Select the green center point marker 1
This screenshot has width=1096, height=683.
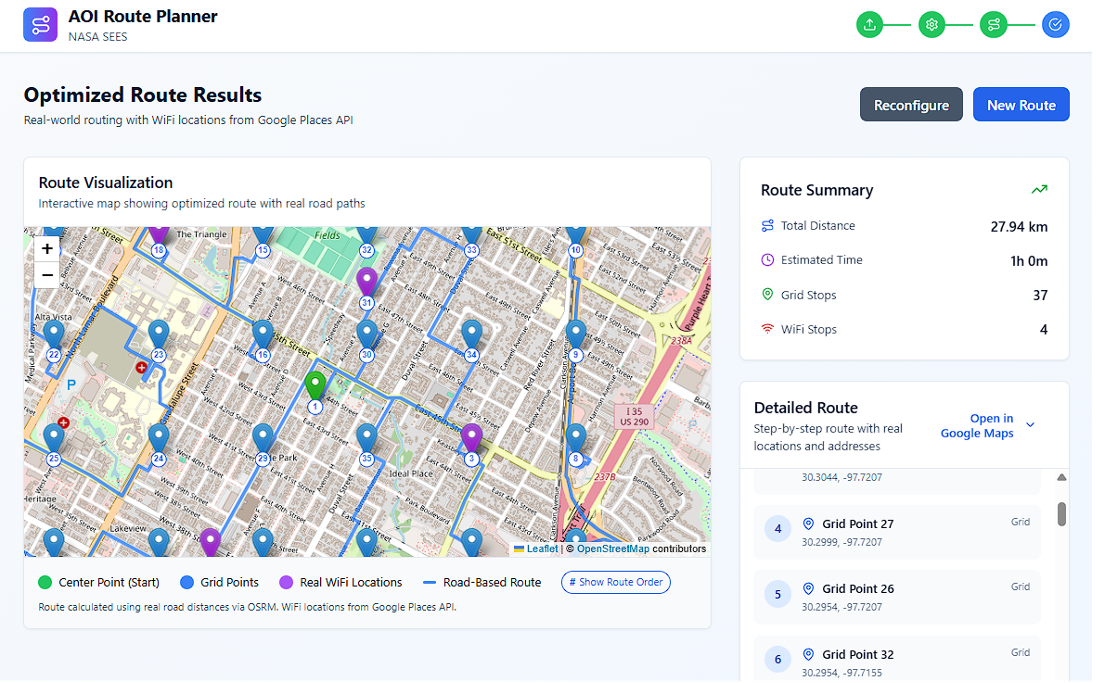[315, 389]
